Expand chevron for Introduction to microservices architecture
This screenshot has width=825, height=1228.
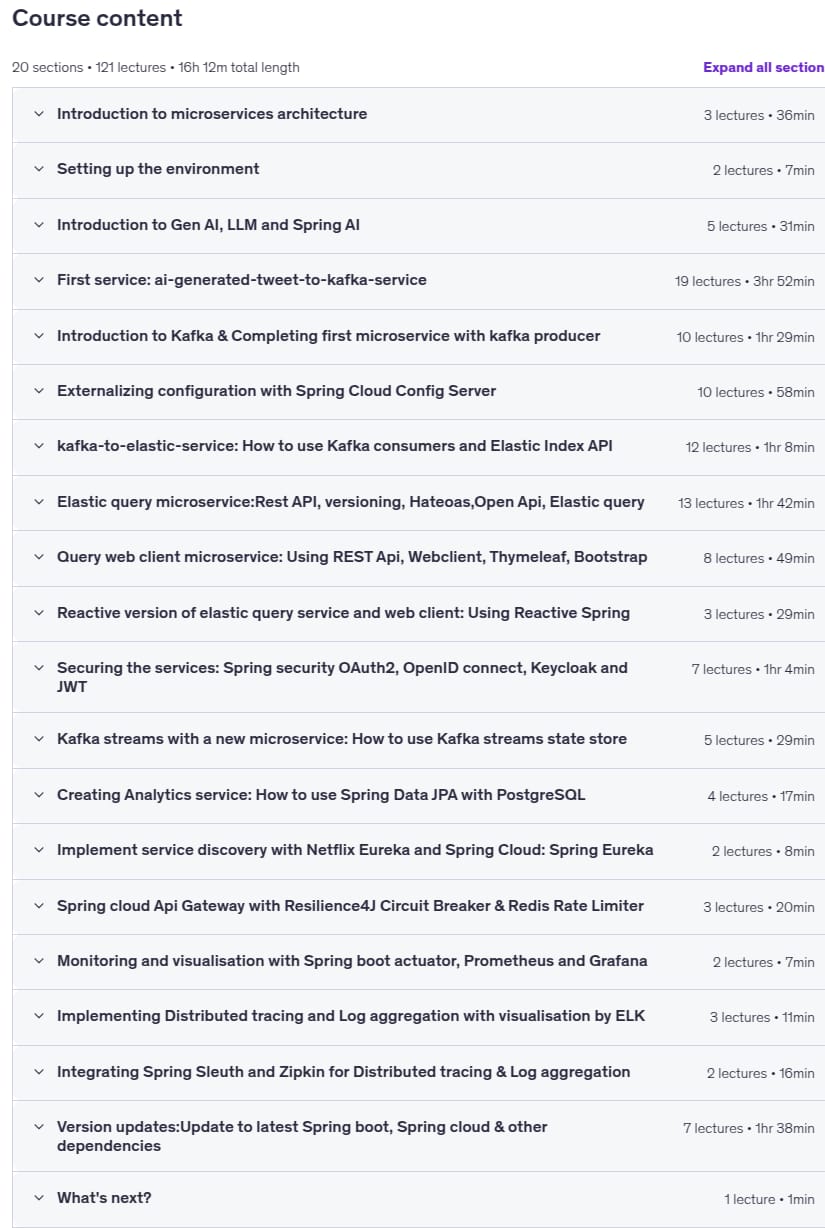tap(39, 114)
